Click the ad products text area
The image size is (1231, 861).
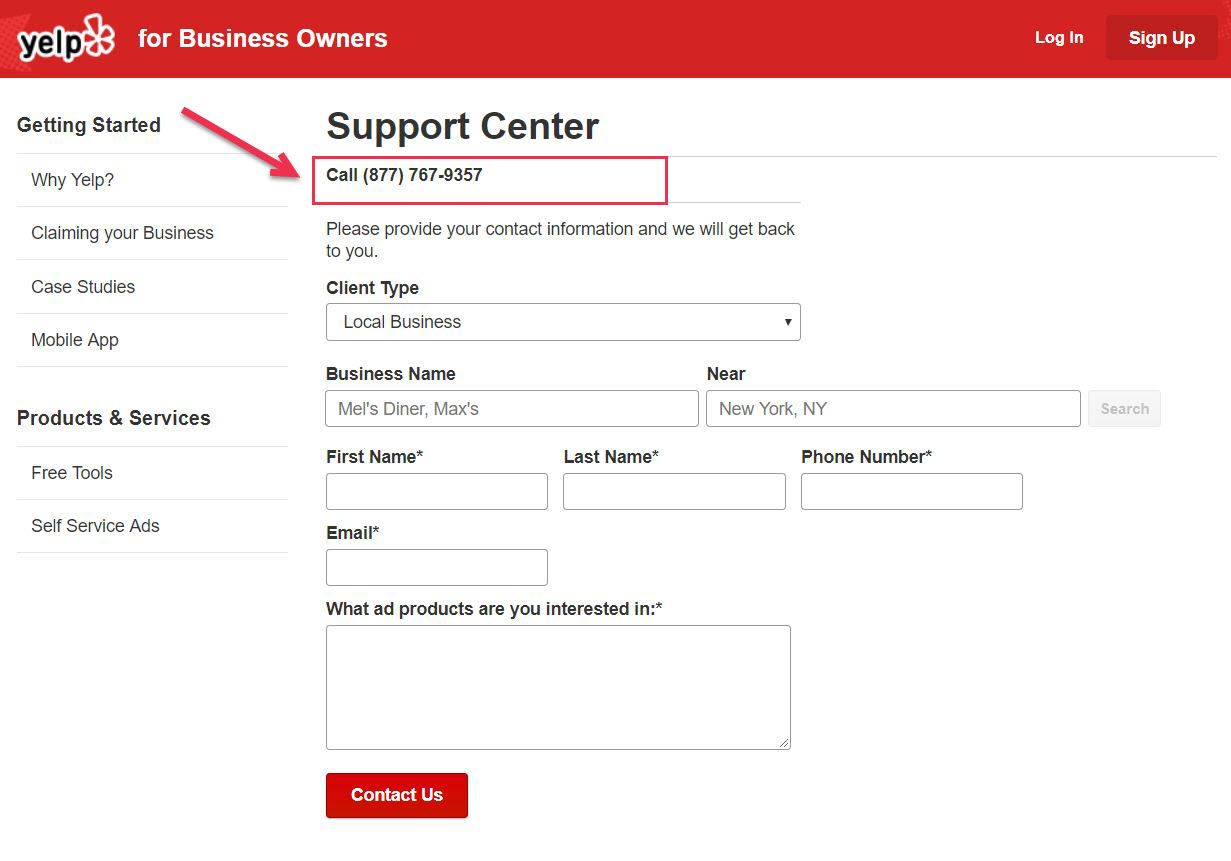[x=557, y=687]
